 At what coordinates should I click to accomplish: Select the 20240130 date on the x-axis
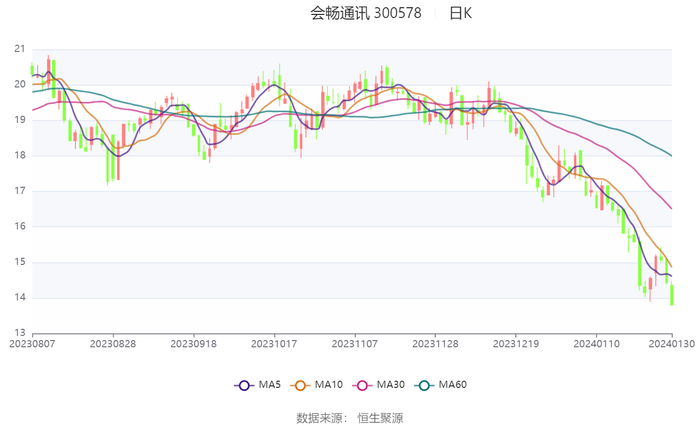(x=671, y=343)
